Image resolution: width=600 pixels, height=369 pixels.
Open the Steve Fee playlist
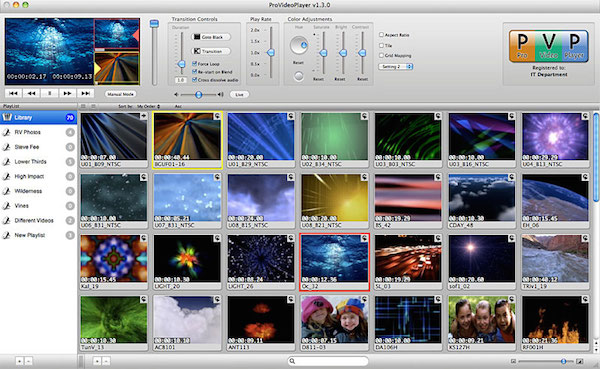(x=38, y=147)
